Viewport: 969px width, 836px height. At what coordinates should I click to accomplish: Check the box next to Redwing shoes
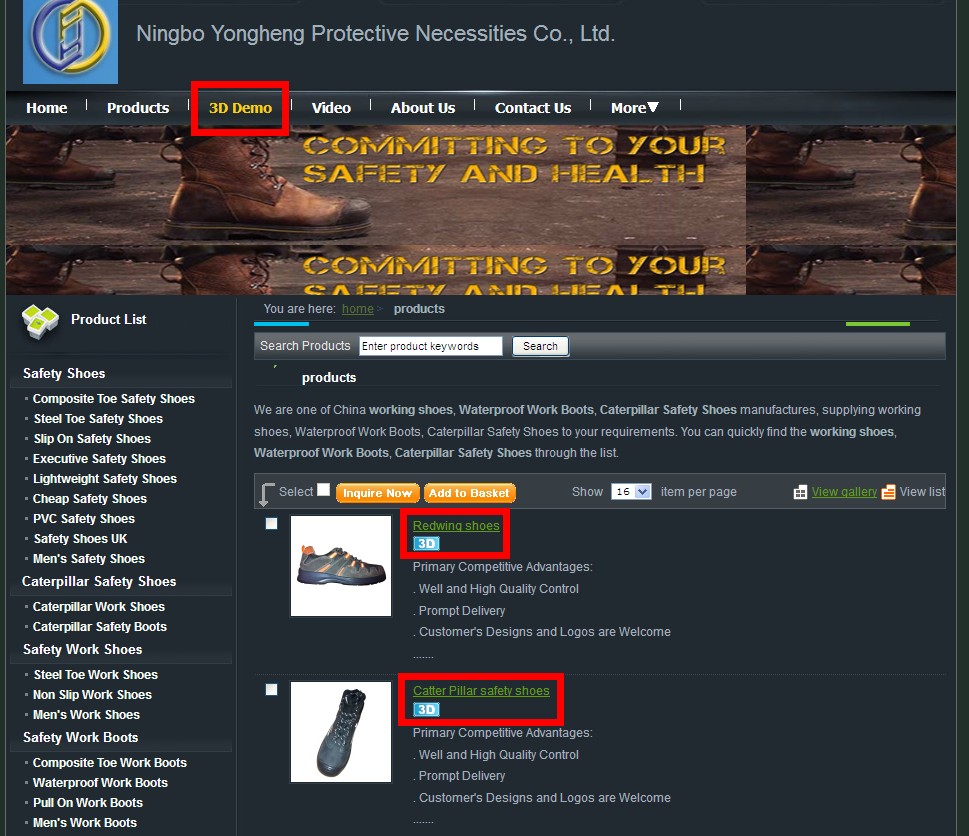271,524
